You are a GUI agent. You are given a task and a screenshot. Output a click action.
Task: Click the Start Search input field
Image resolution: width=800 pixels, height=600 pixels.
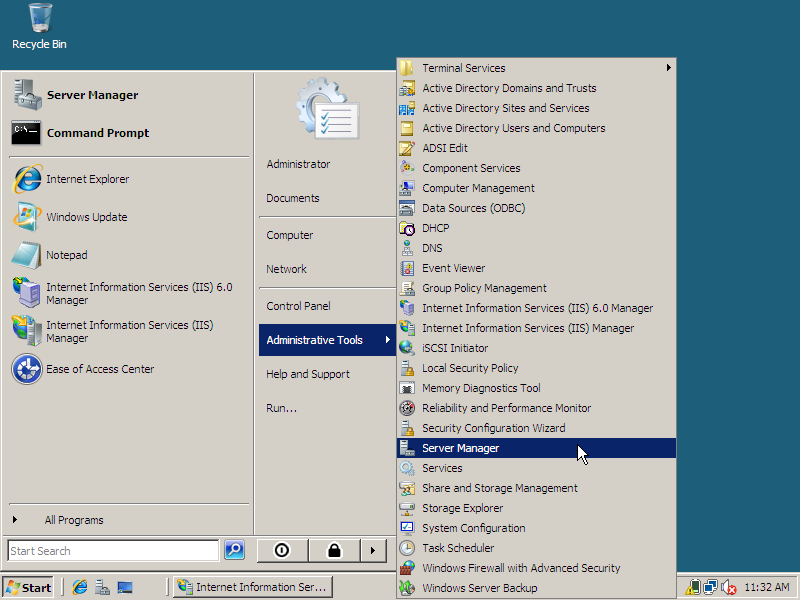tap(113, 551)
